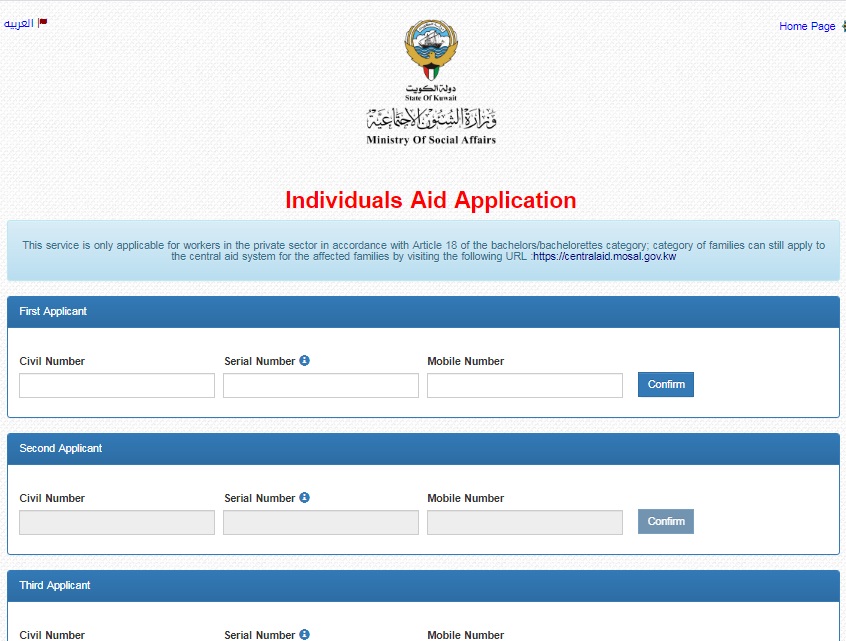
Task: Click Third Applicant Mobile Number label
Action: pyautogui.click(x=466, y=635)
